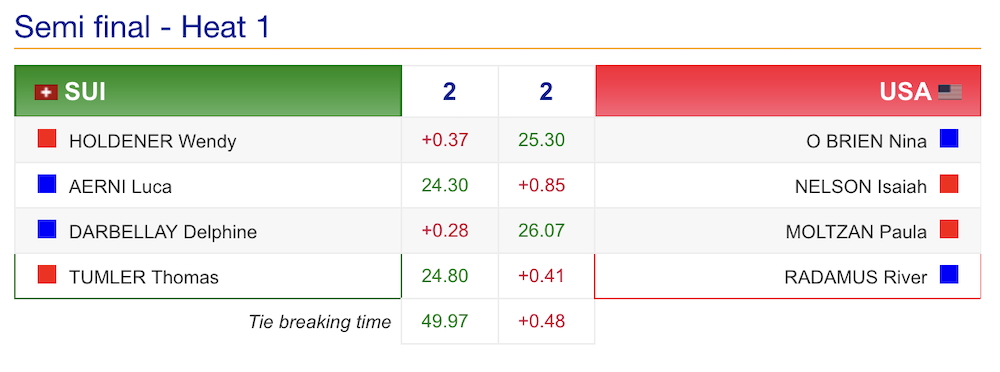The width and height of the screenshot is (1000, 372).
Task: Select the SUI team header
Action: pyautogui.click(x=208, y=91)
